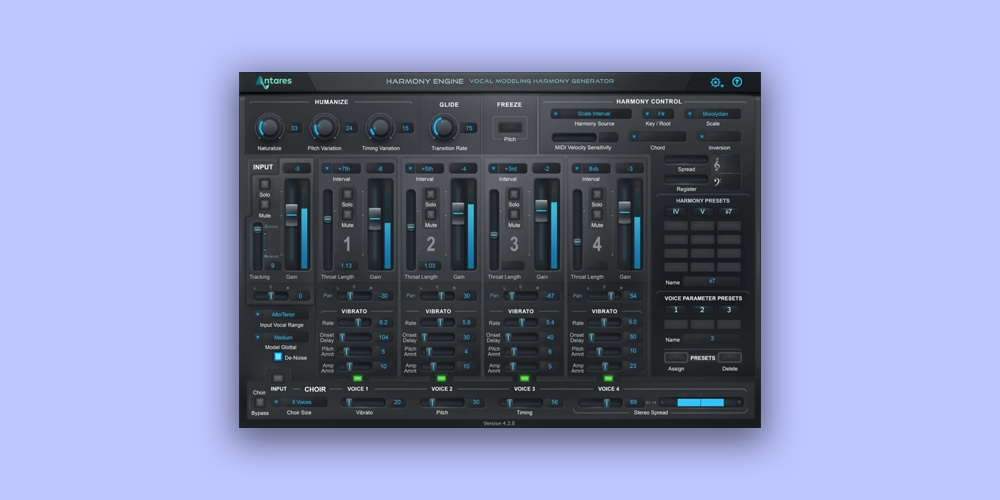The image size is (1000, 500).
Task: Open the Harmony Source dropdown
Action: tap(594, 114)
